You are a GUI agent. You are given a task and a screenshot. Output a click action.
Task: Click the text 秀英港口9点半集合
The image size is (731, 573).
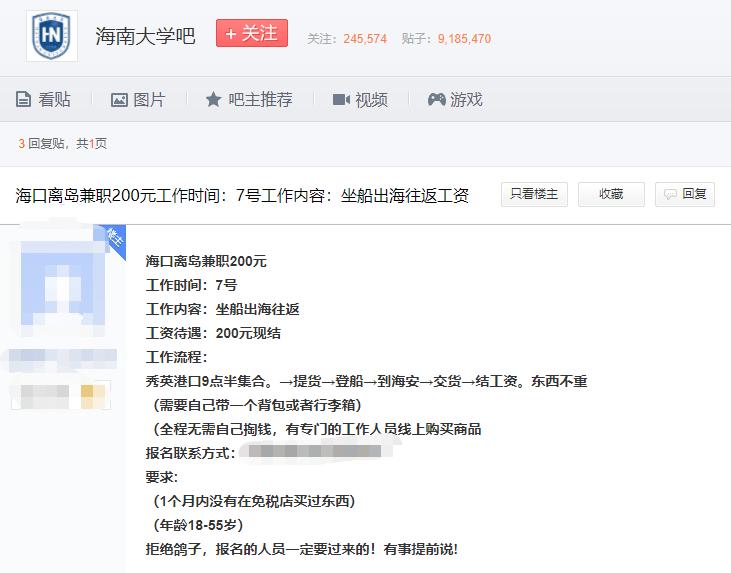coord(206,381)
